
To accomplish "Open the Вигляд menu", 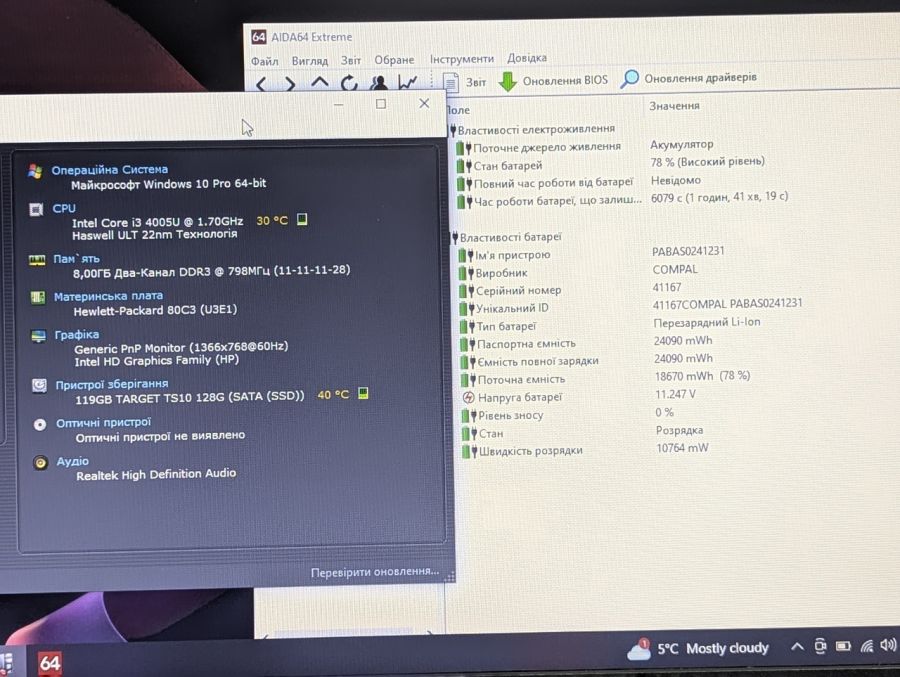I will [x=309, y=60].
